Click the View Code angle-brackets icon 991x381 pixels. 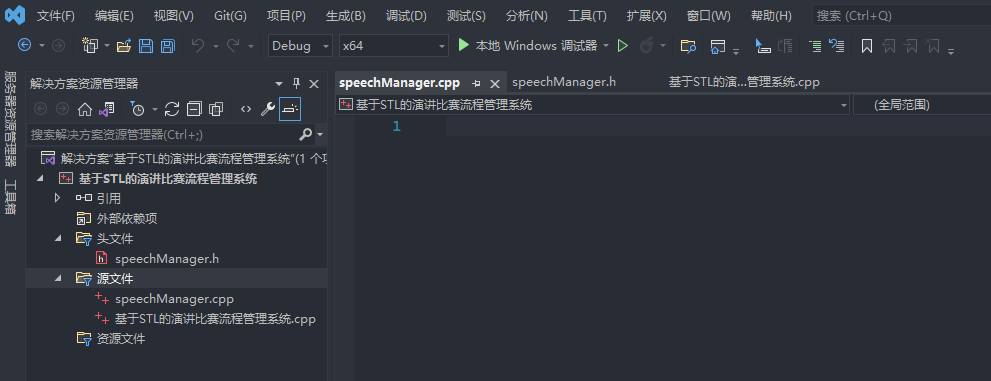pos(246,109)
